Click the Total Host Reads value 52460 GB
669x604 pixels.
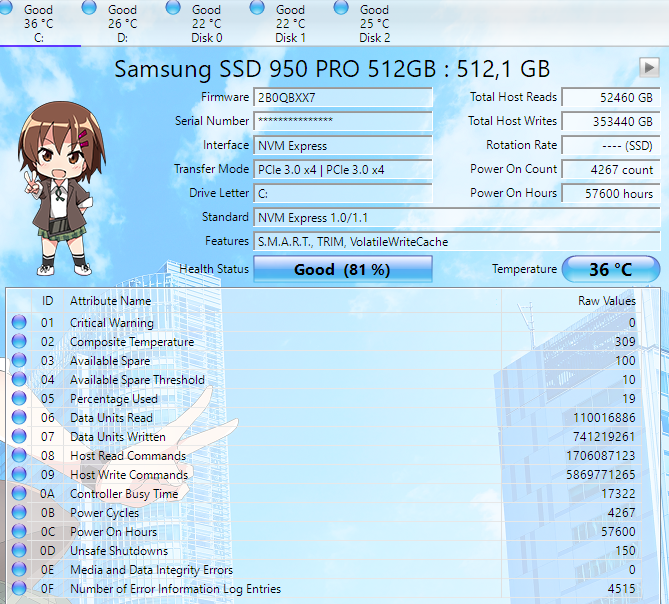pyautogui.click(x=611, y=98)
